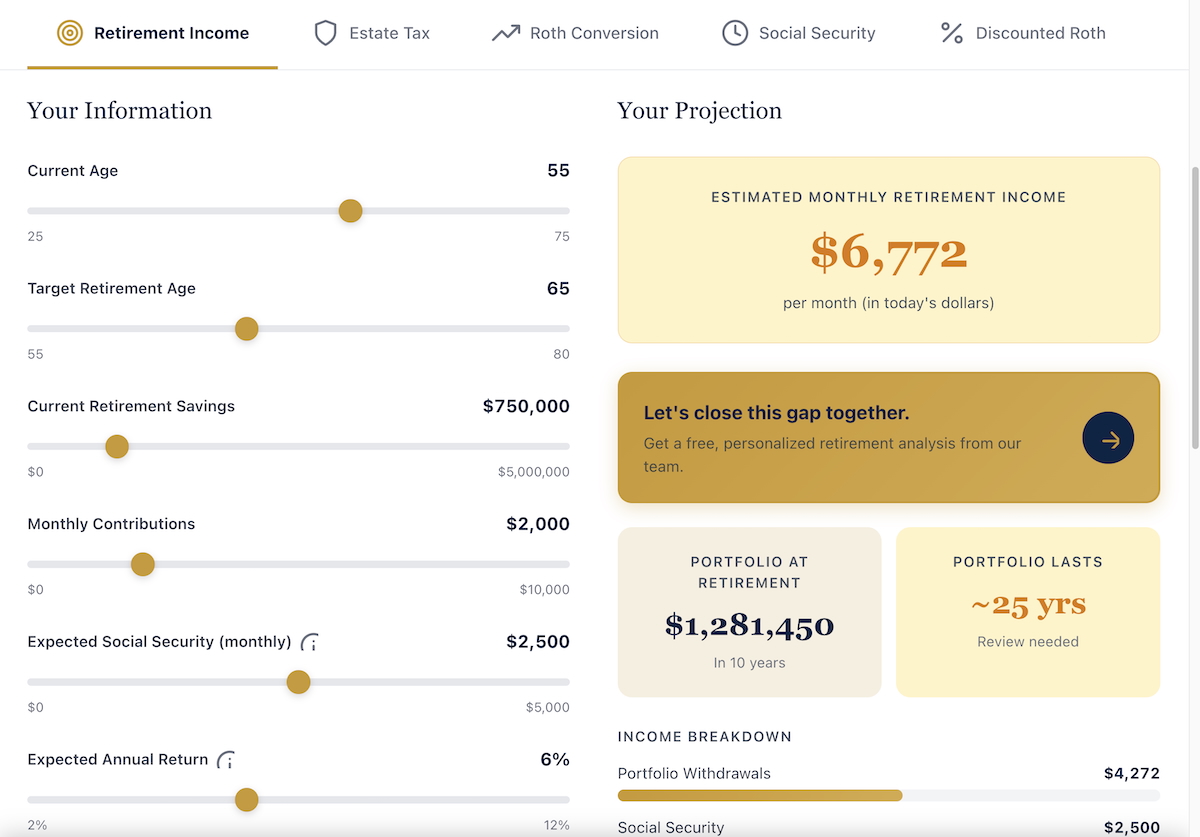Click the Discounted Roth percent icon

click(x=951, y=33)
